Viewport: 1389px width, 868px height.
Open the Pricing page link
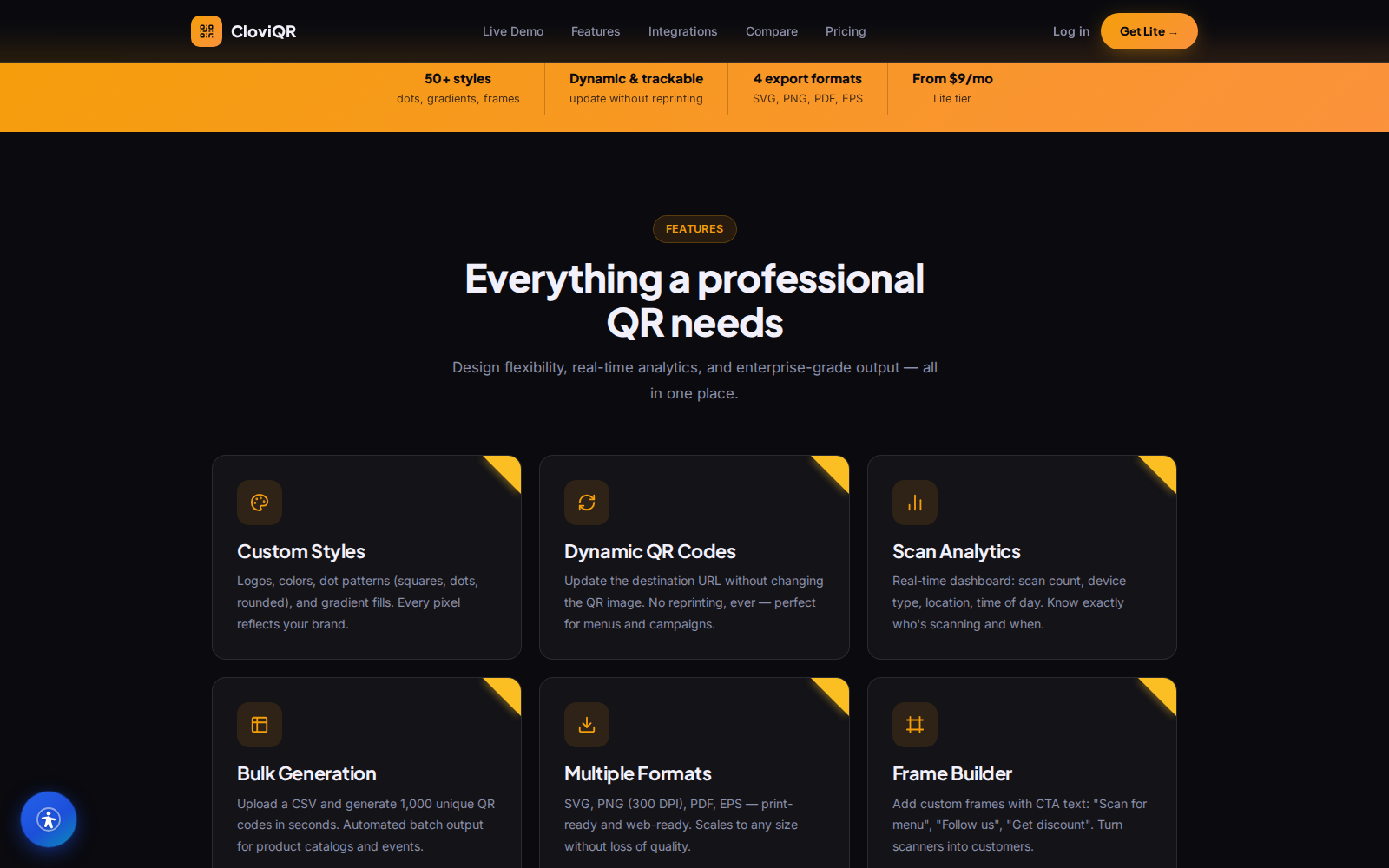(x=846, y=31)
